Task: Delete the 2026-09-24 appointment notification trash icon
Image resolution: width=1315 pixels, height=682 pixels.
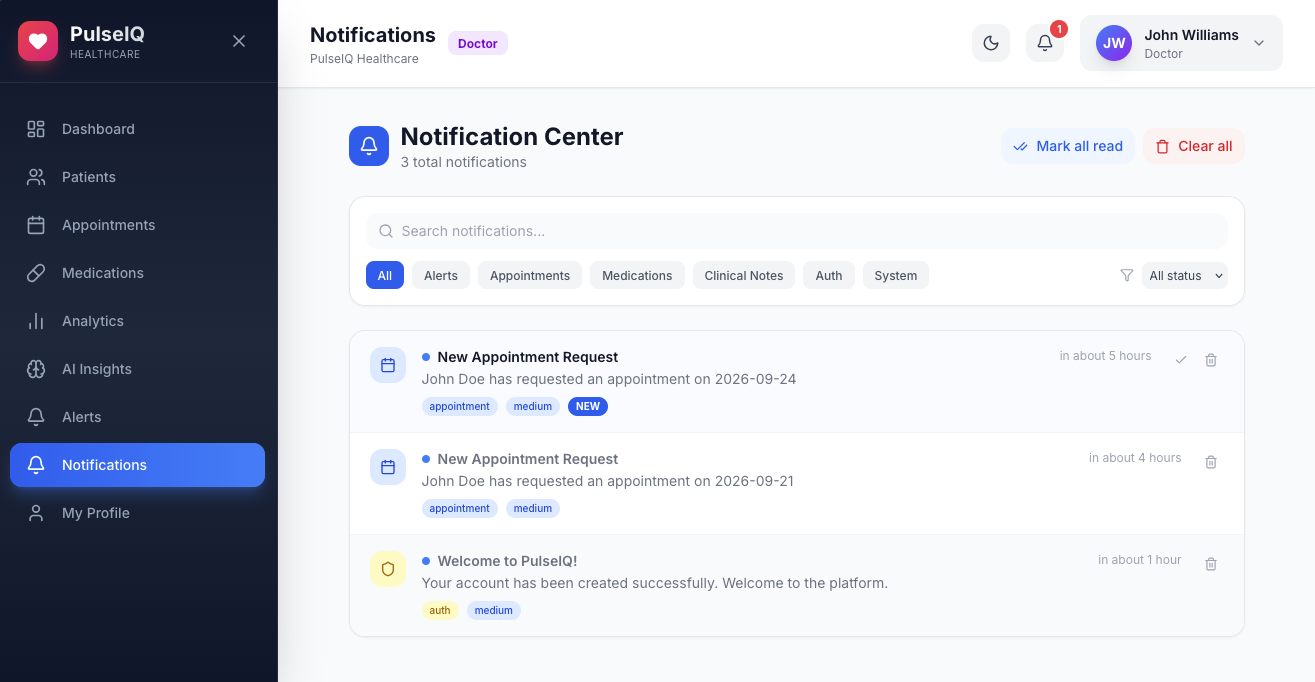Action: pos(1211,360)
